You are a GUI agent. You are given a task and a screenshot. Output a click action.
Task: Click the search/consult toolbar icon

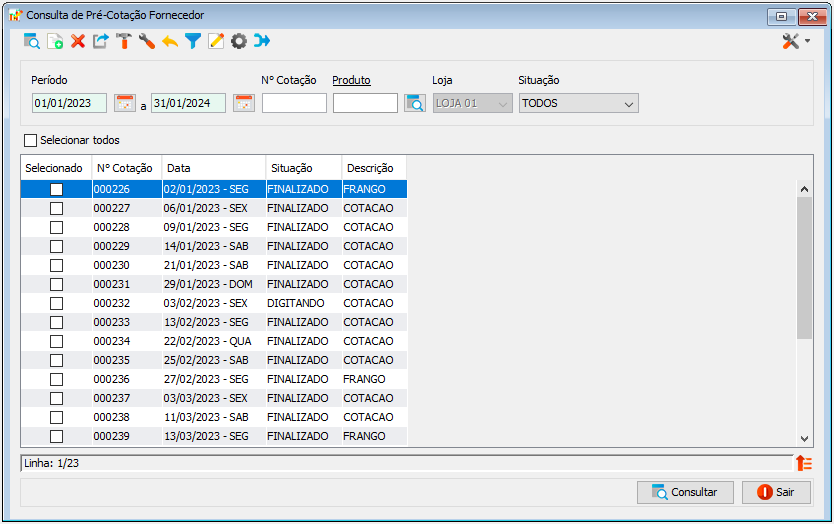click(32, 41)
